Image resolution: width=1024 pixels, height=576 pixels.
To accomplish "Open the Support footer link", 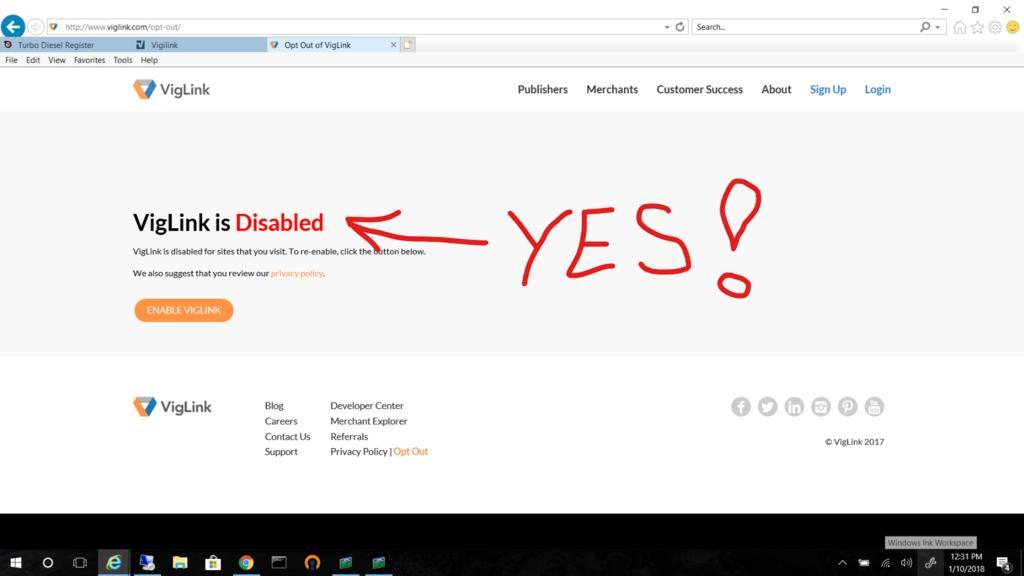I will 281,451.
